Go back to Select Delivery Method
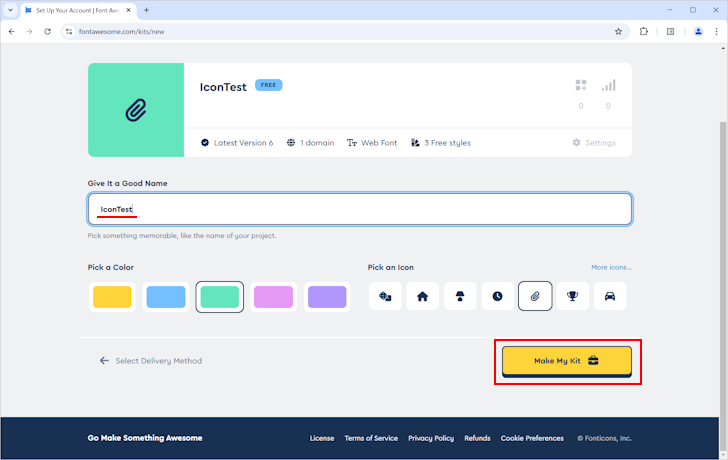 pos(150,361)
